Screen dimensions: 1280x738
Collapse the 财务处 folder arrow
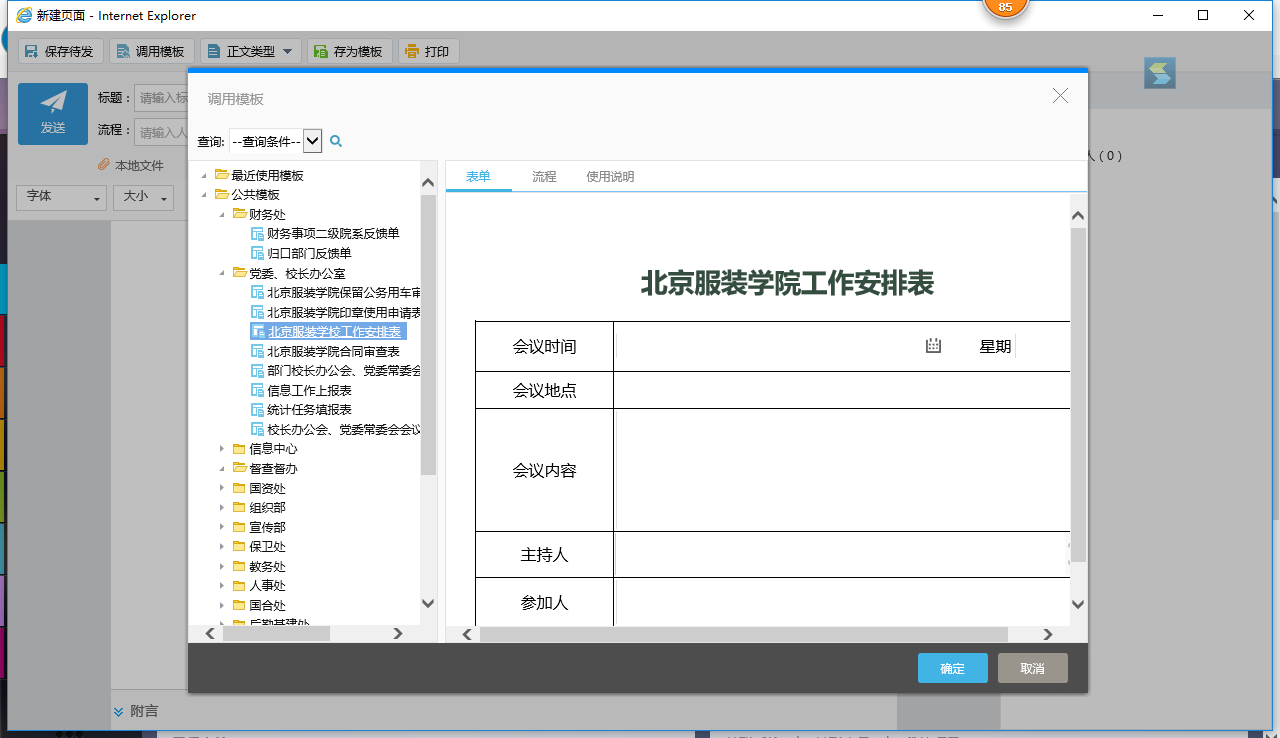pos(222,214)
